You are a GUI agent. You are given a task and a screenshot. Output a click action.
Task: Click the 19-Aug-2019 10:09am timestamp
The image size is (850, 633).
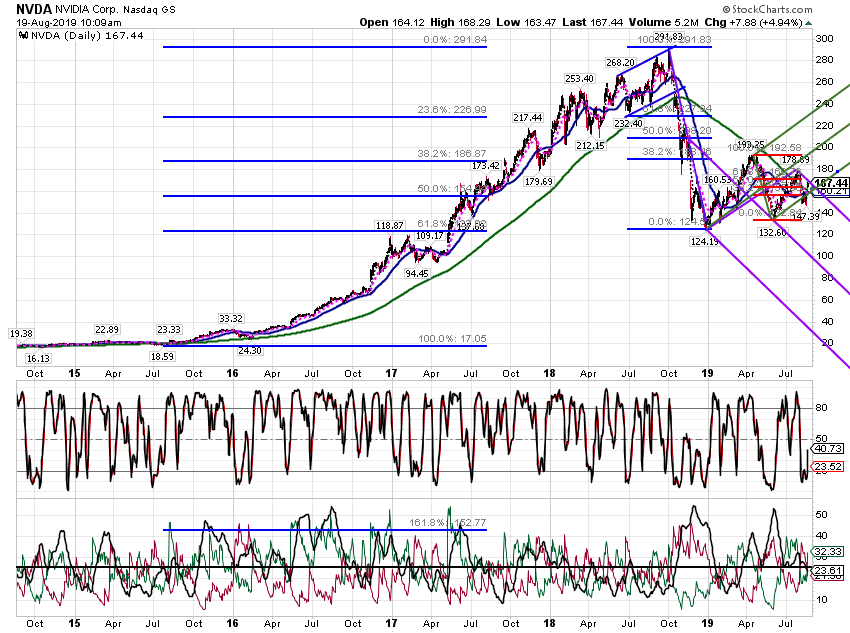coord(69,23)
